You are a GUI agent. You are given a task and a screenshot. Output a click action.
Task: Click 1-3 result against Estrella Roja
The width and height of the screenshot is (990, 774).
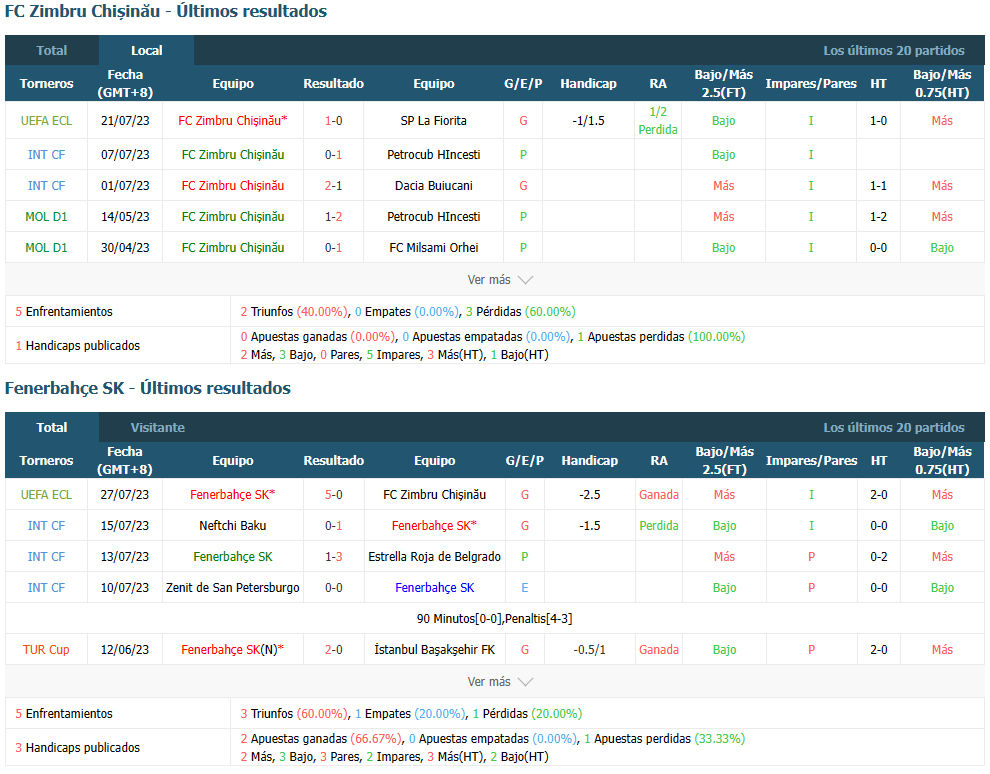pyautogui.click(x=333, y=556)
